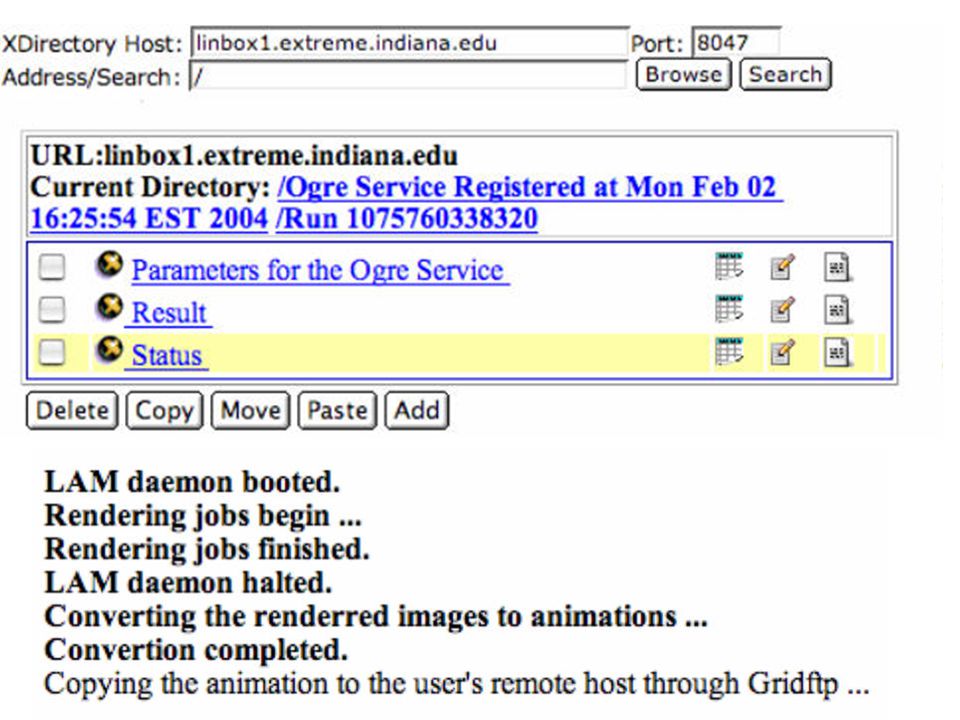This screenshot has height=720, width=960.
Task: Click the text 'Rendering jobs finished.'
Action: click(207, 549)
